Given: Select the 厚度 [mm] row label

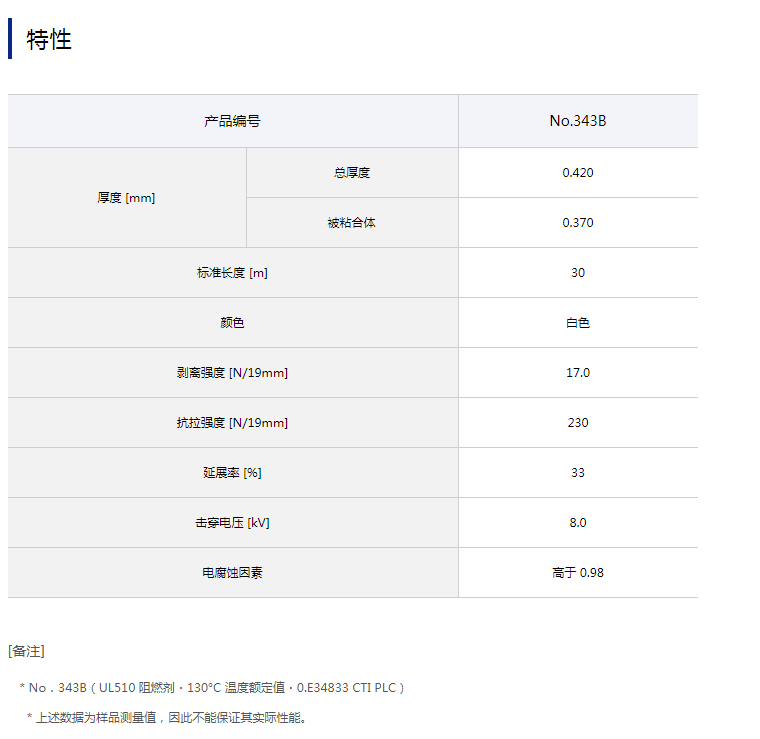Looking at the screenshot, I should 126,198.
